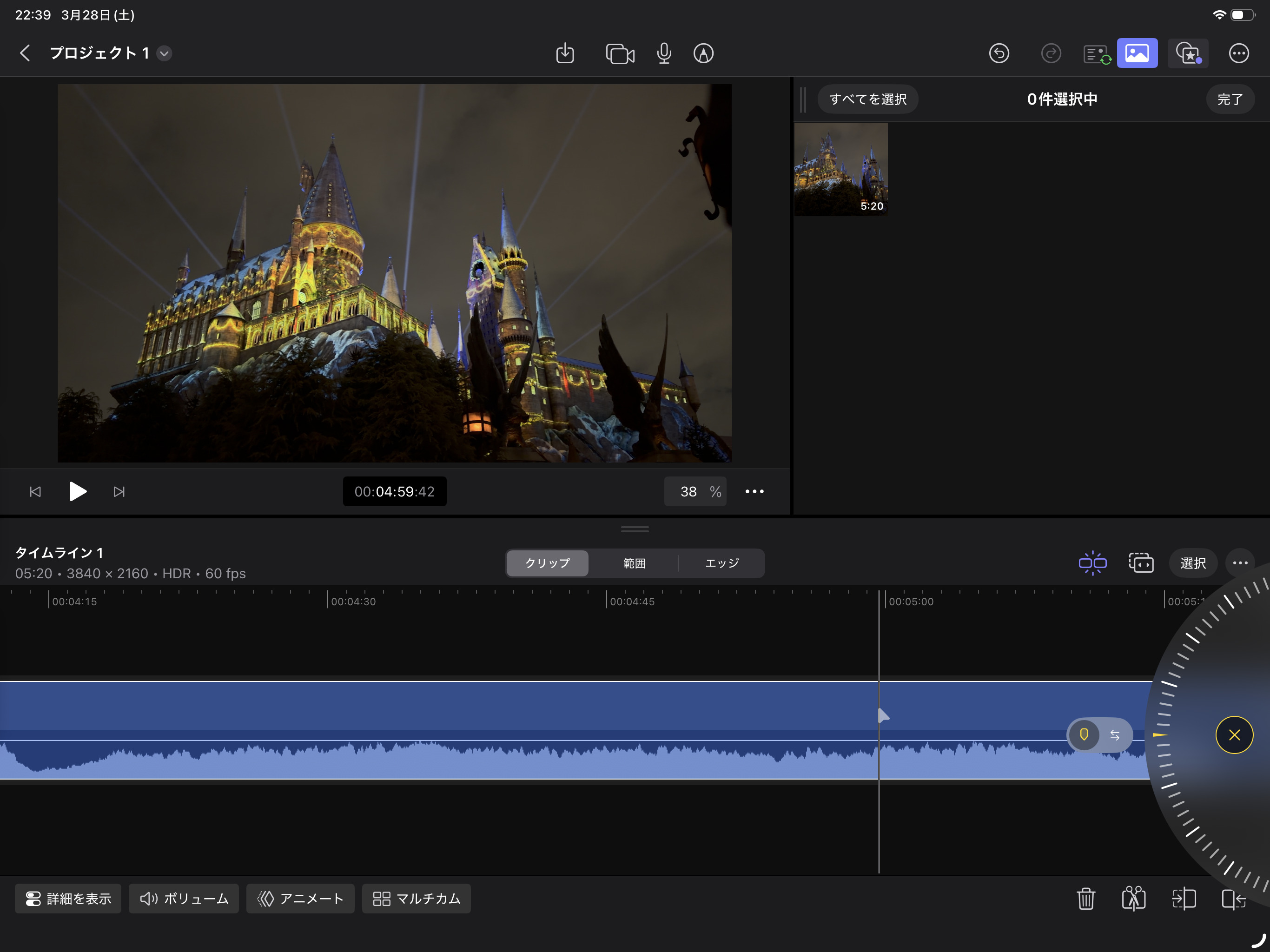Tap the import media download icon
Viewport: 1270px width, 952px height.
(x=565, y=53)
